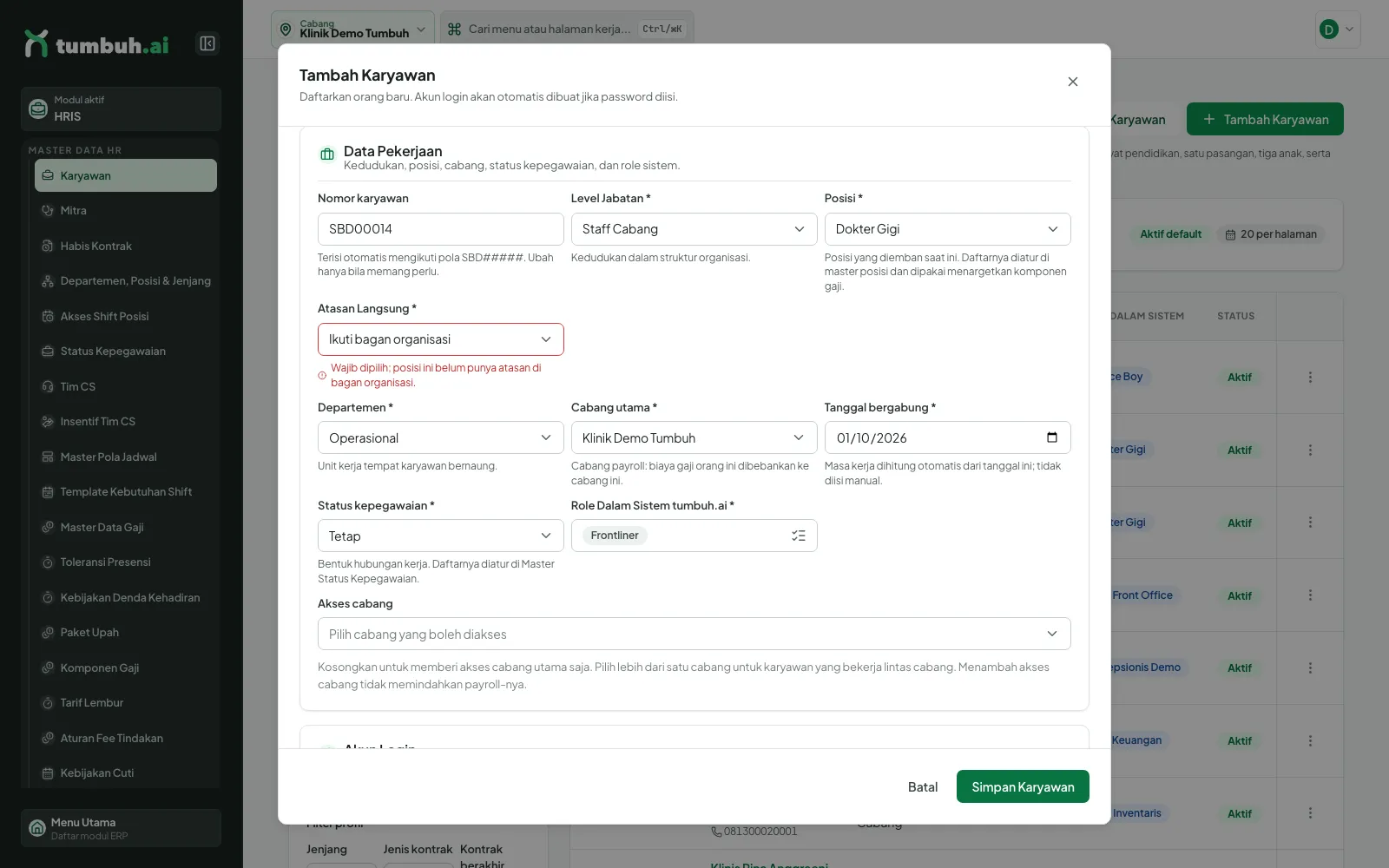Click Menu Utama button

121,828
